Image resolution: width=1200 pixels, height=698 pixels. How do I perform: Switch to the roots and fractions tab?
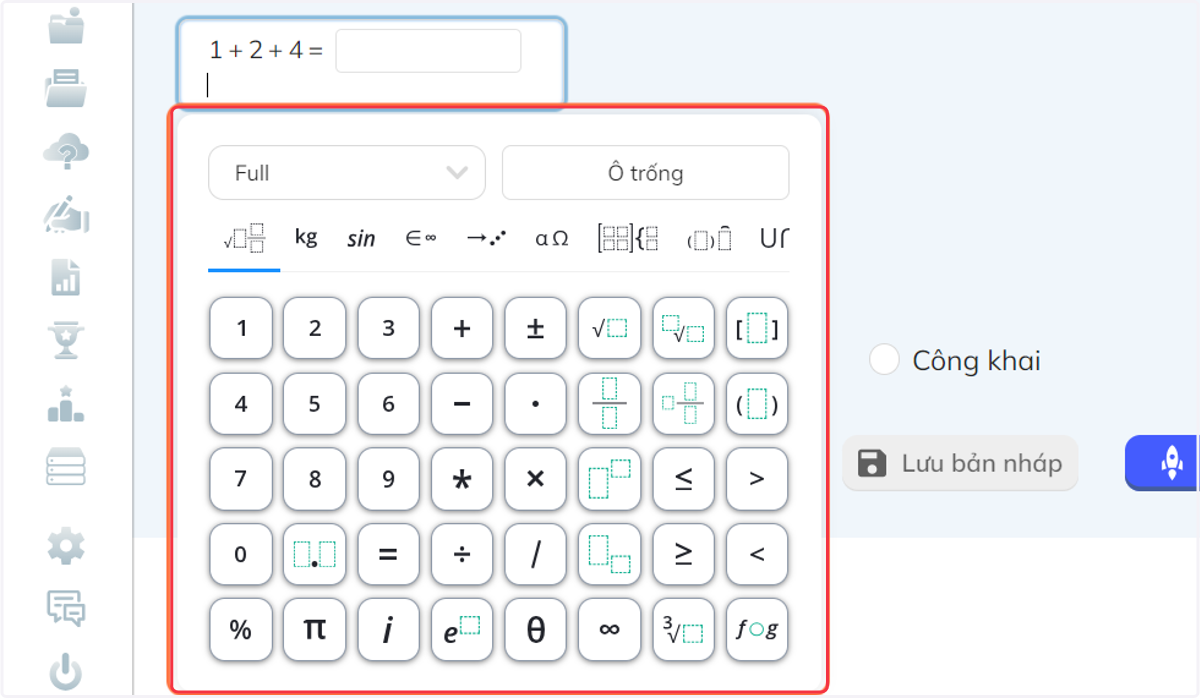(x=244, y=239)
